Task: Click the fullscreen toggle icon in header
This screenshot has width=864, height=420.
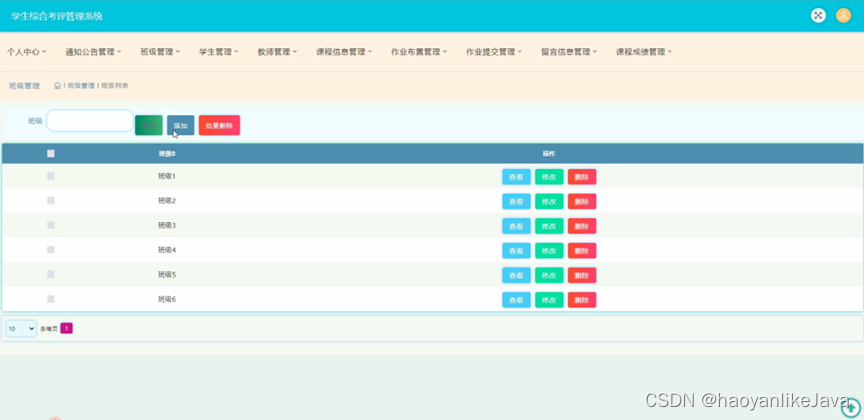Action: pyautogui.click(x=818, y=15)
